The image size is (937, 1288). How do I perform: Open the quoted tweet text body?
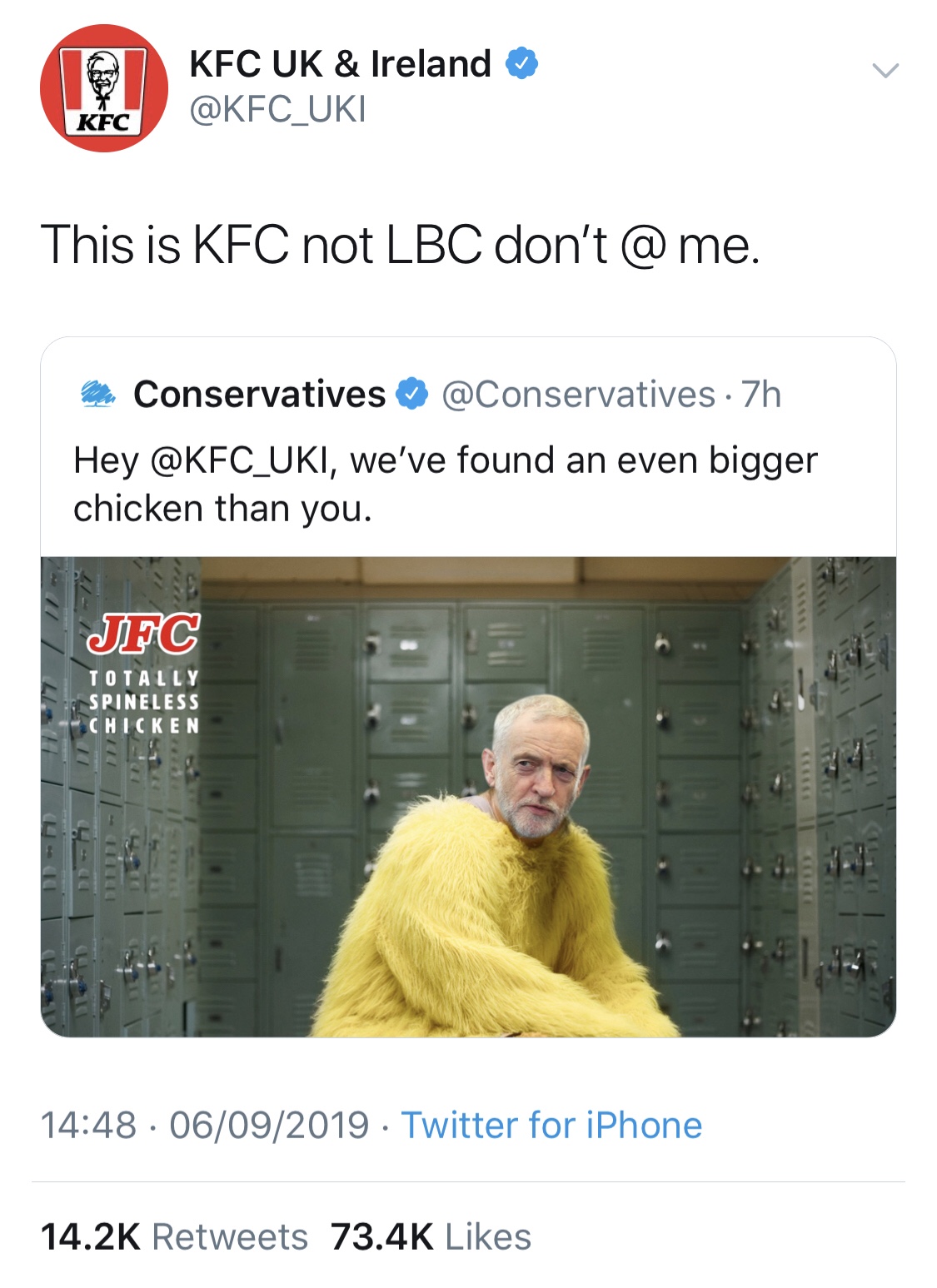pos(446,485)
